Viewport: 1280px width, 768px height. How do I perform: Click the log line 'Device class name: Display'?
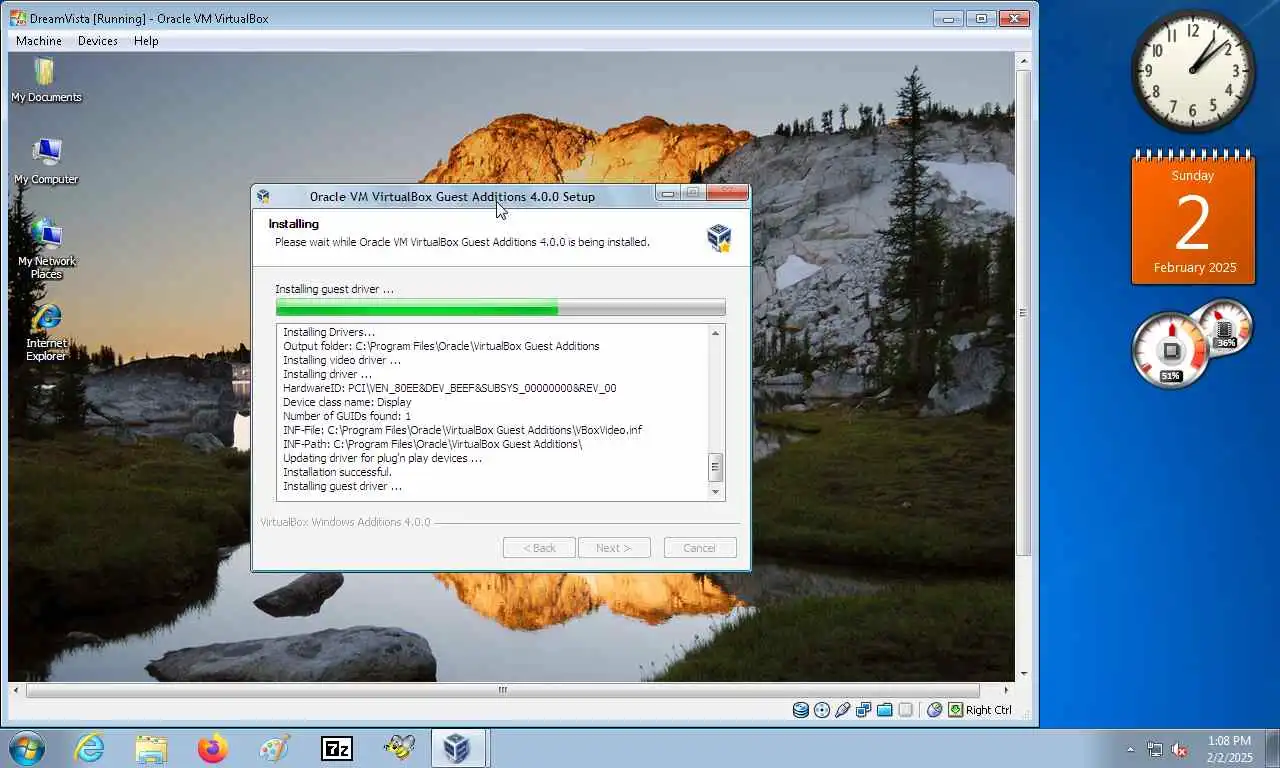(x=347, y=402)
